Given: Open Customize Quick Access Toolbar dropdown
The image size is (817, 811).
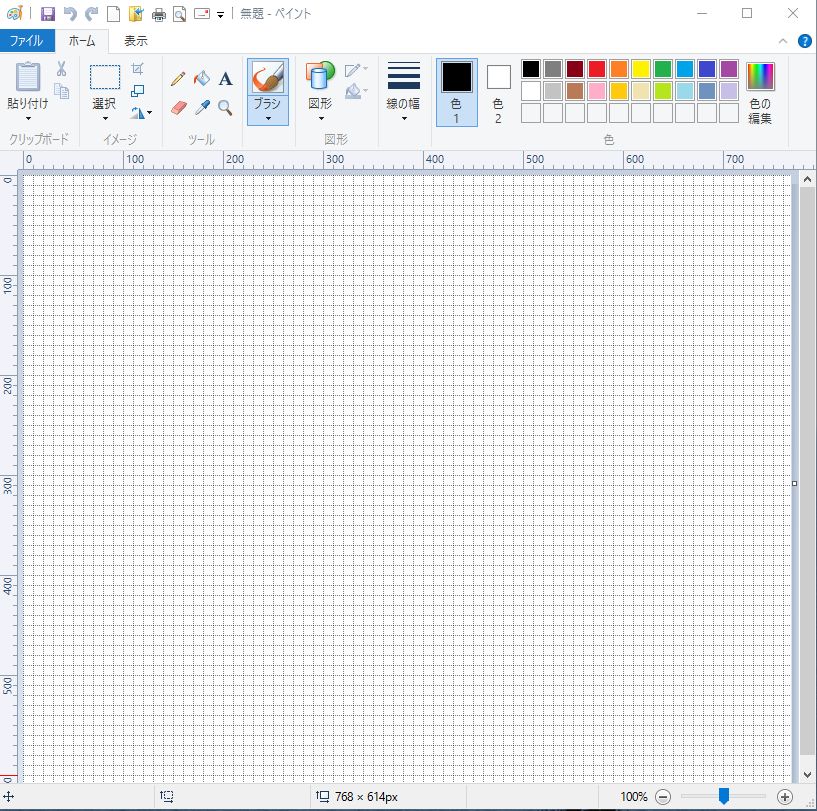Looking at the screenshot, I should (x=220, y=15).
